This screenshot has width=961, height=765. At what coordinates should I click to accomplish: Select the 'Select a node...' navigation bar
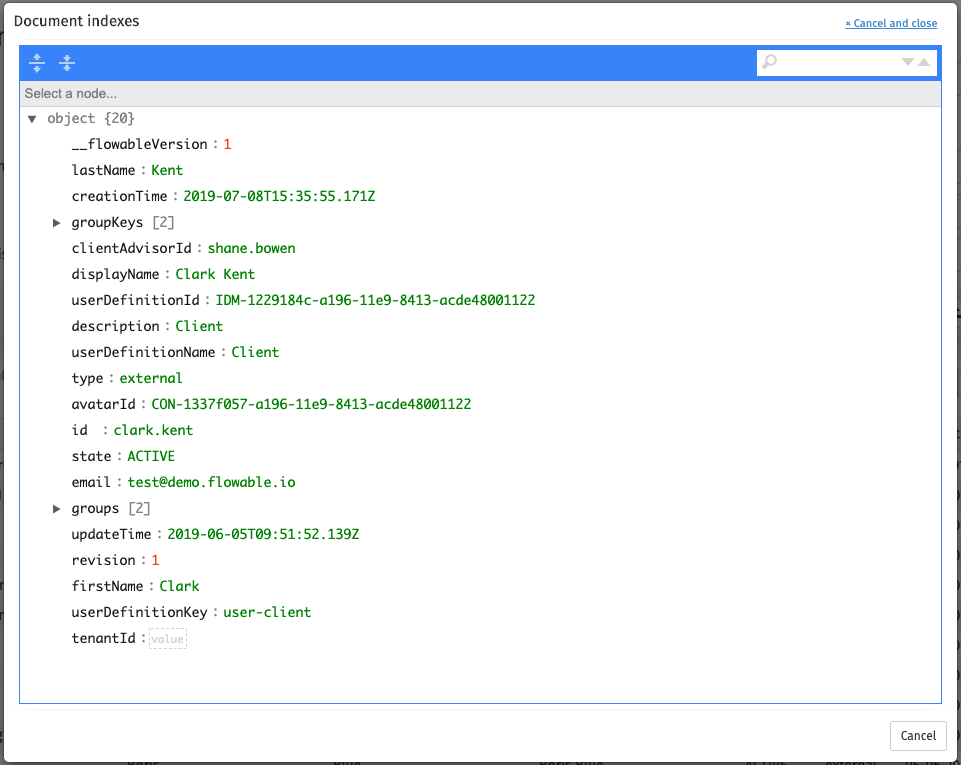(x=480, y=93)
